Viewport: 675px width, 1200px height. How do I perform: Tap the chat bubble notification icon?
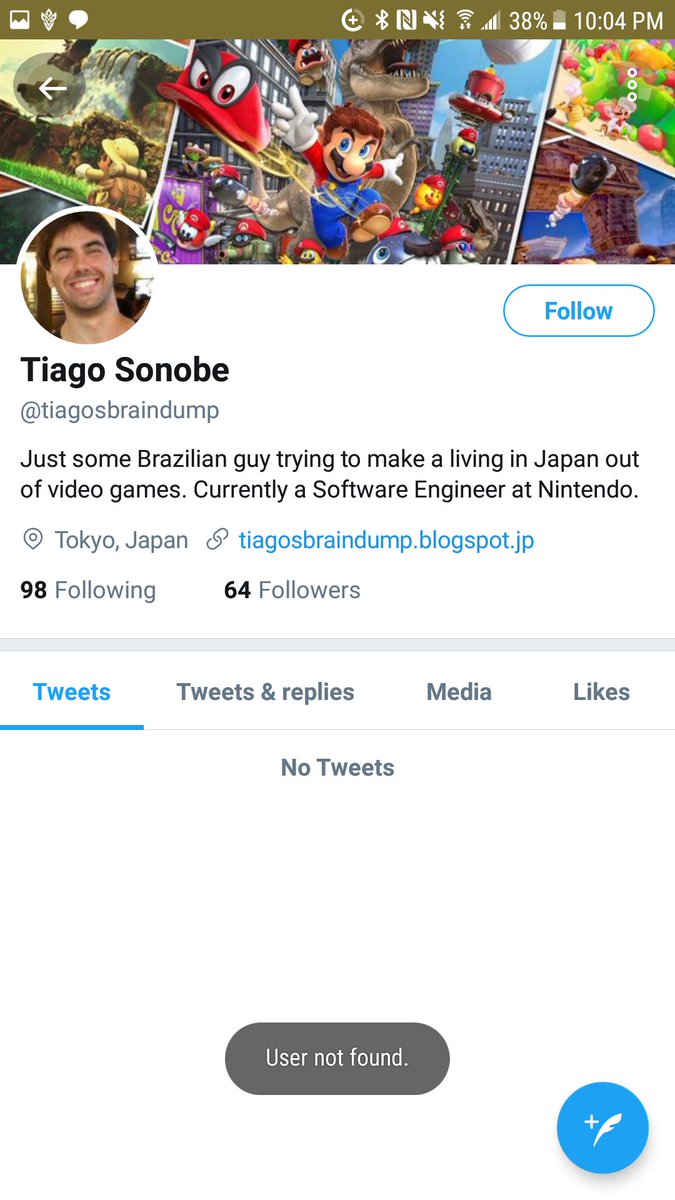coord(78,19)
